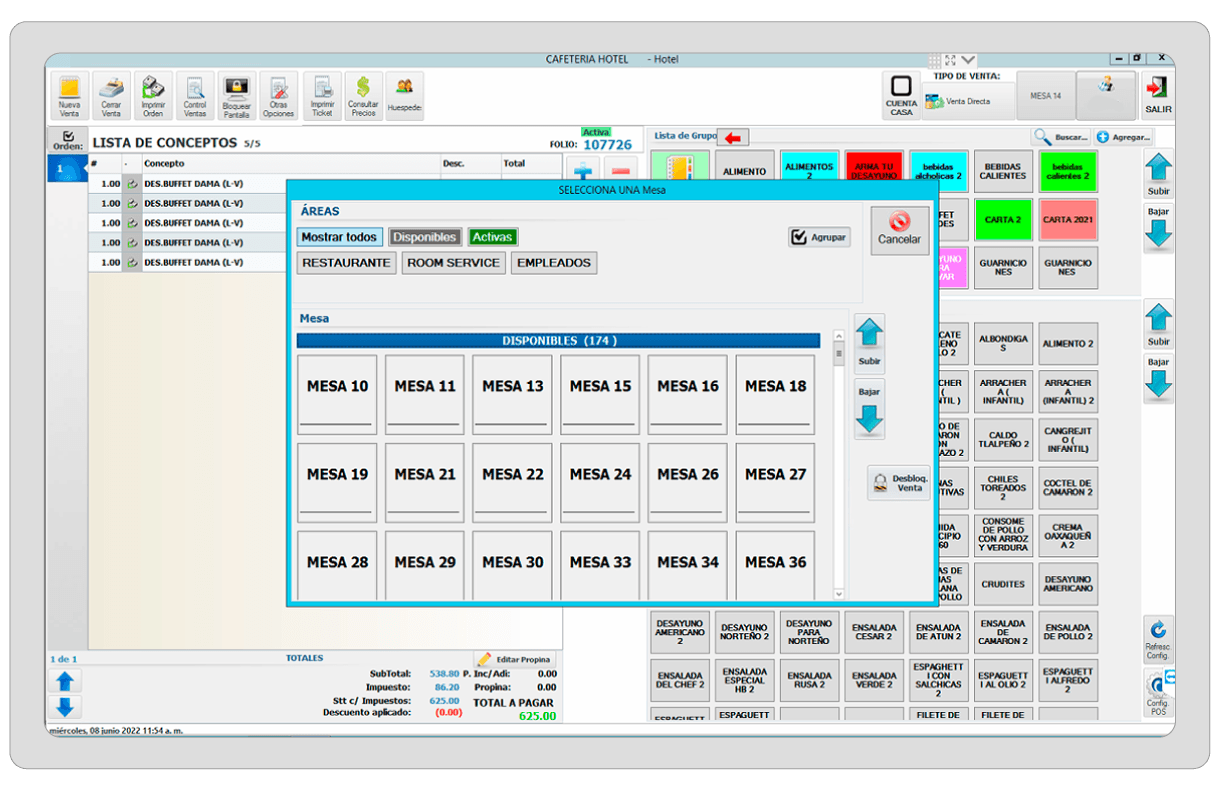
Task: Expand the chevron at the top title bar
Action: click(x=968, y=60)
